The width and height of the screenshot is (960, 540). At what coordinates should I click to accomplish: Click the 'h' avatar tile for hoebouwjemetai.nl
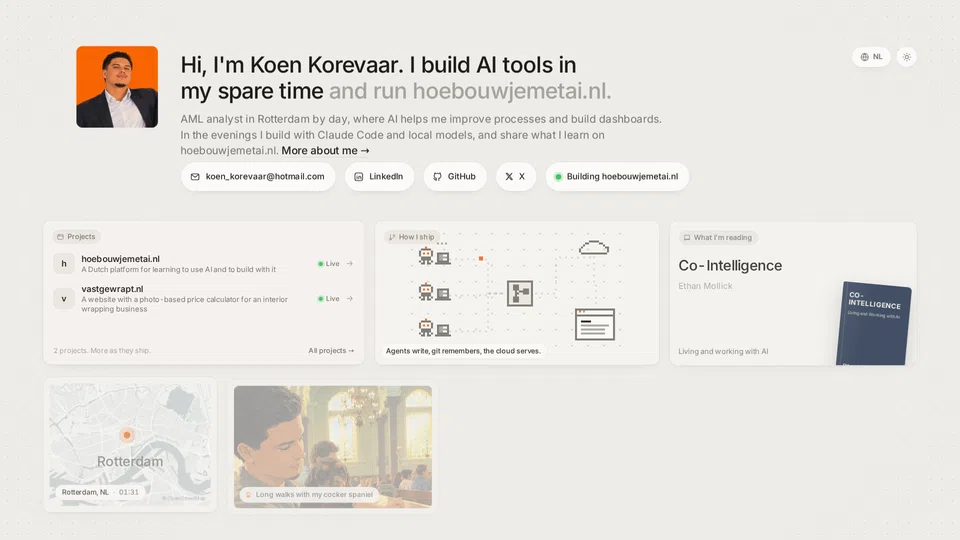(x=64, y=264)
